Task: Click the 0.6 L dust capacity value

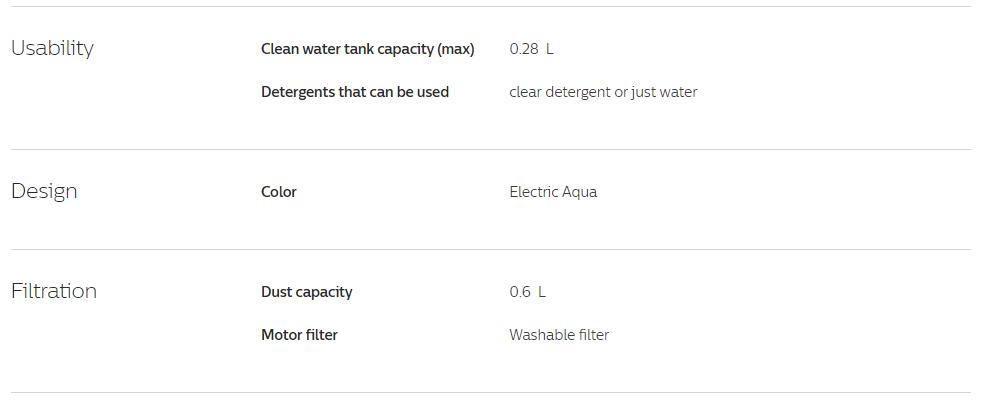Action: pos(528,292)
